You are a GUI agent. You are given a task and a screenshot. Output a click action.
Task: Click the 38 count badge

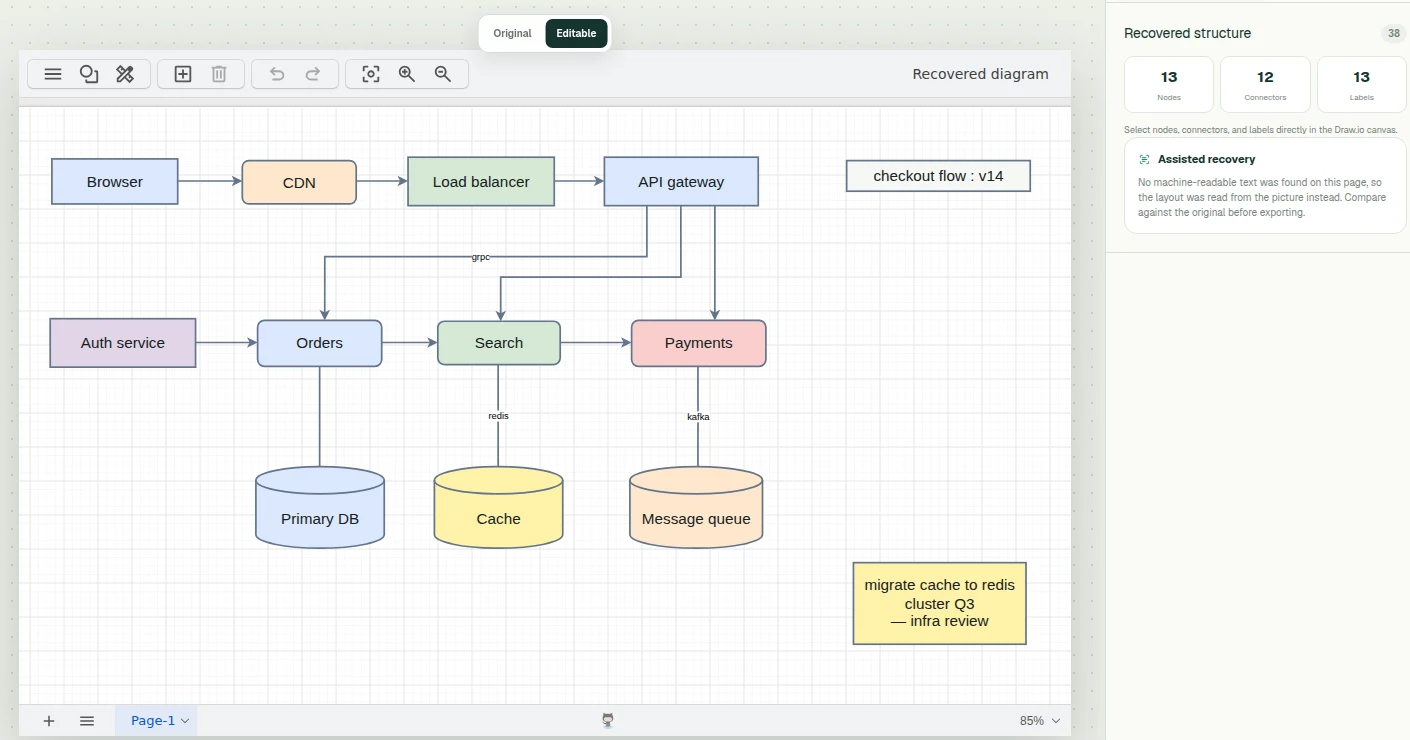(x=1394, y=34)
